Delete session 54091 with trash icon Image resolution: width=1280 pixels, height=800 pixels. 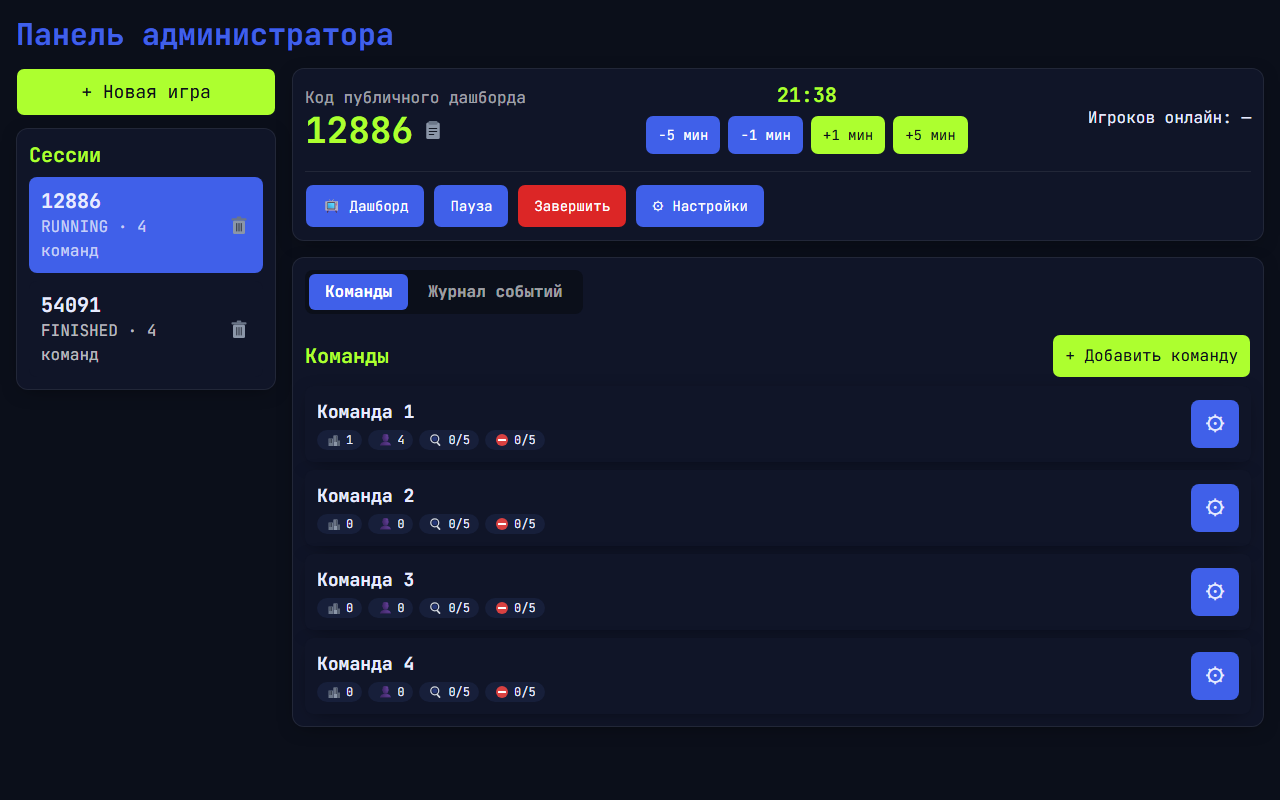[x=239, y=329]
